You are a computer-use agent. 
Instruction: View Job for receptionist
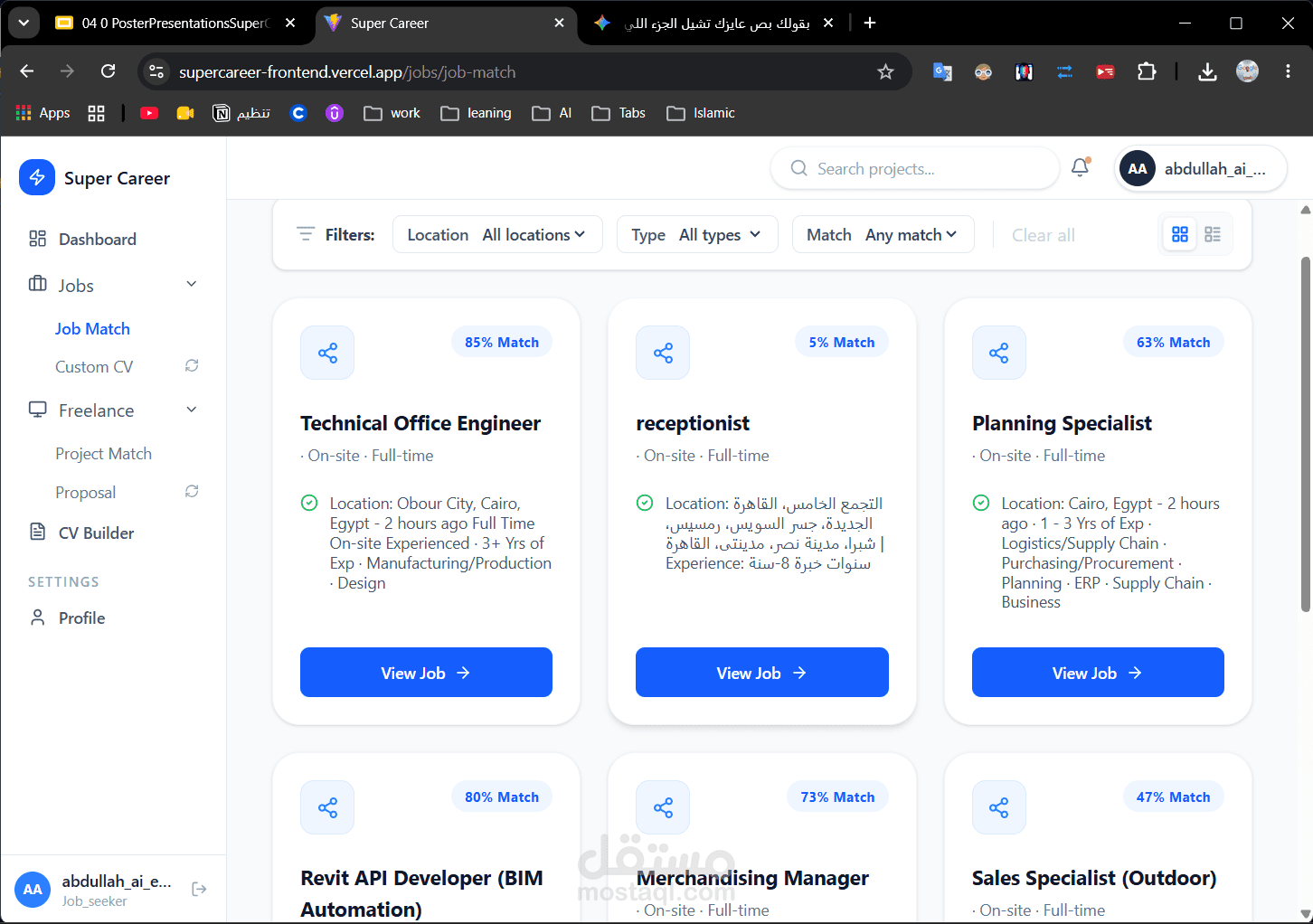click(761, 673)
